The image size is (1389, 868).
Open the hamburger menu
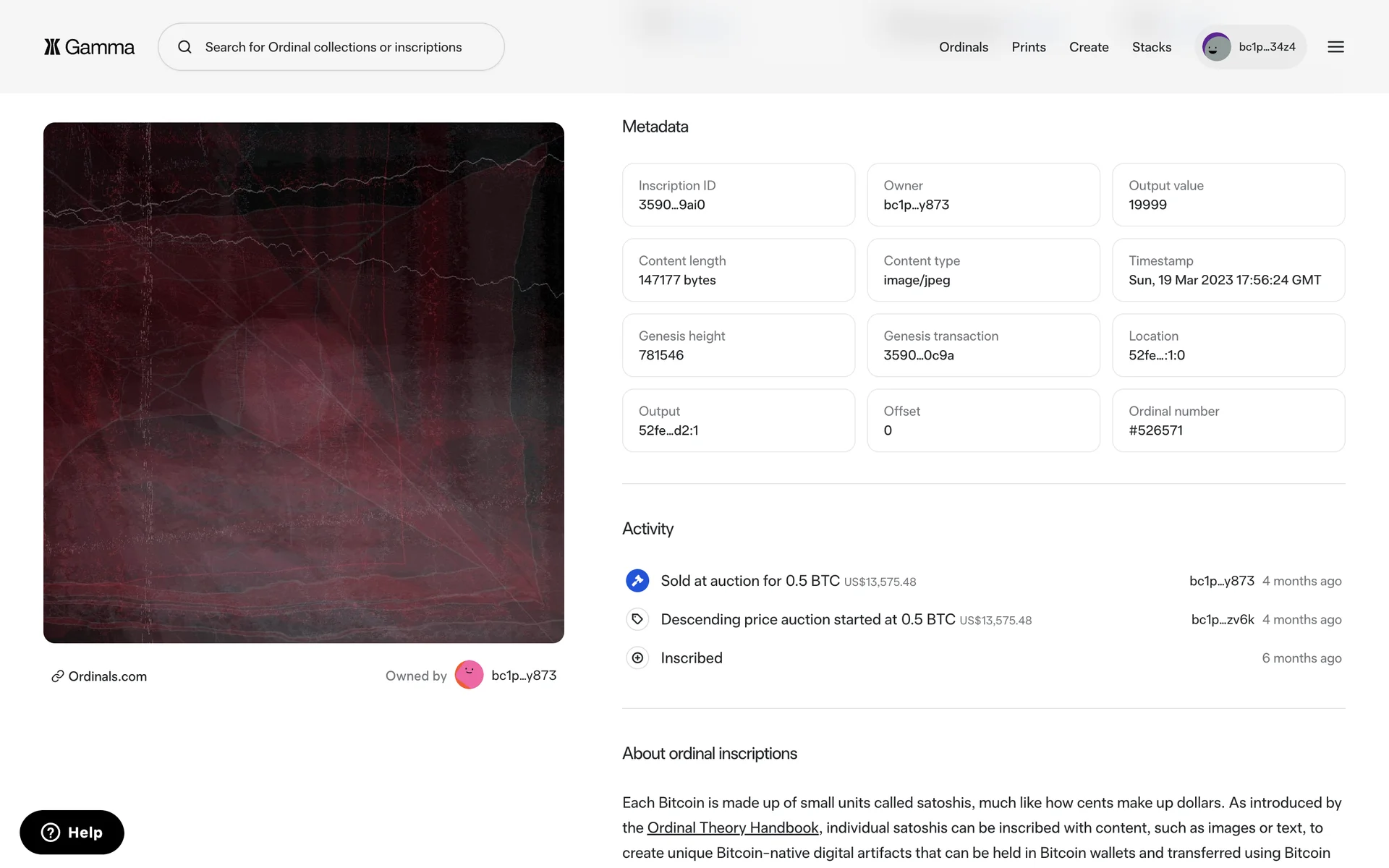(1335, 47)
